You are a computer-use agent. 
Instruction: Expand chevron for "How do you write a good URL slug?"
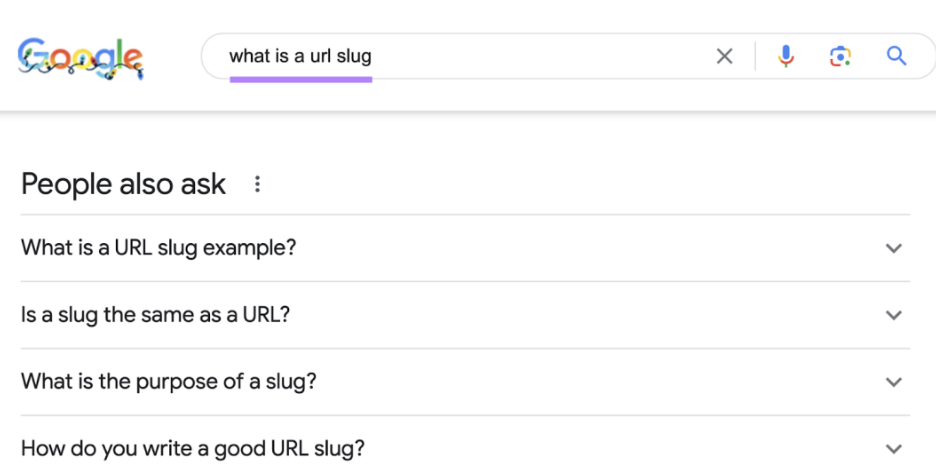(894, 449)
